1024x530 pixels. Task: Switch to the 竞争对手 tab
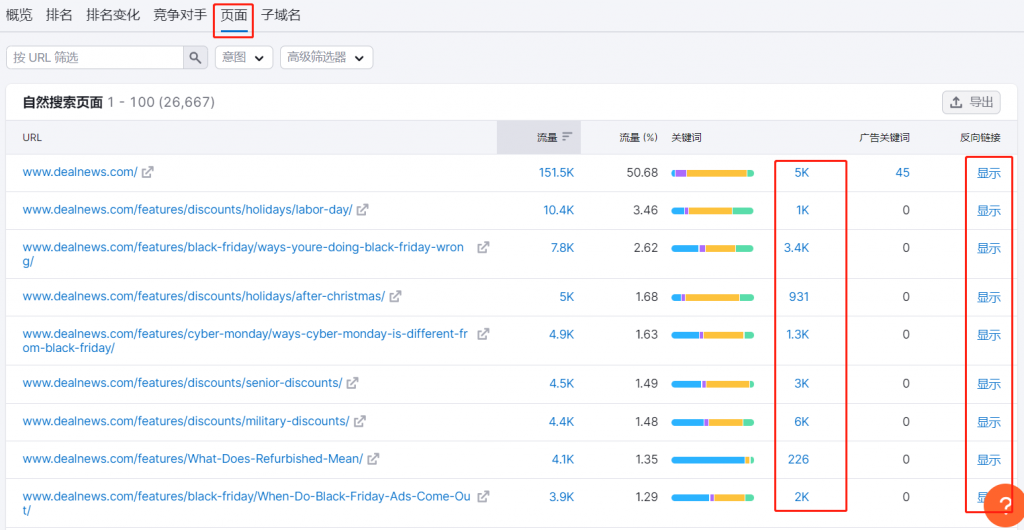[180, 15]
